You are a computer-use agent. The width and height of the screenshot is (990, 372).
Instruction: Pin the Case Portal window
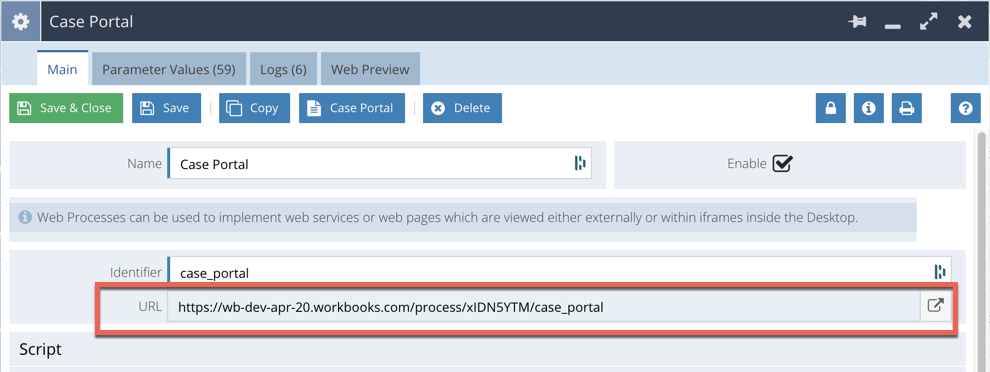[x=857, y=22]
